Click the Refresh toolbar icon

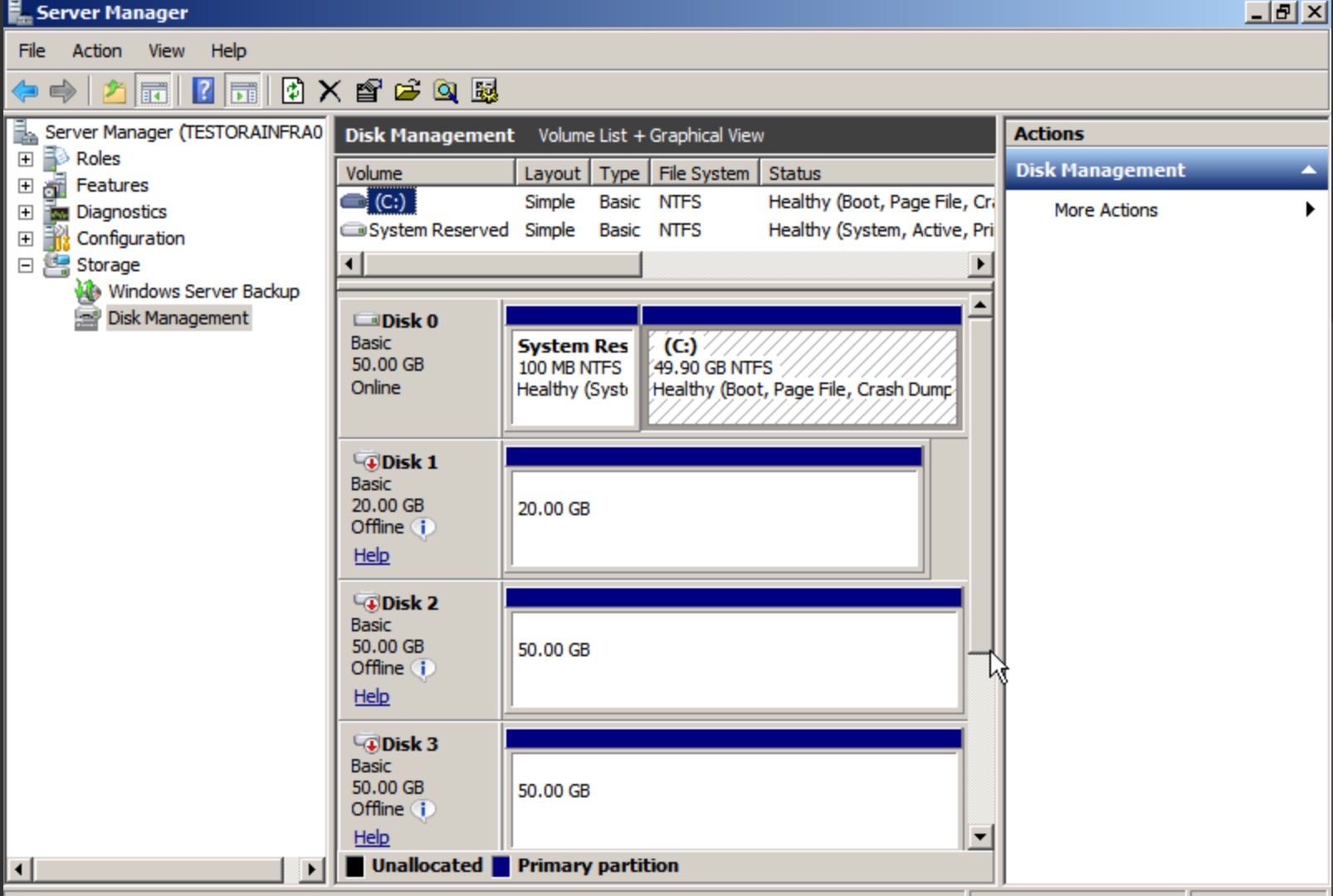[x=292, y=90]
